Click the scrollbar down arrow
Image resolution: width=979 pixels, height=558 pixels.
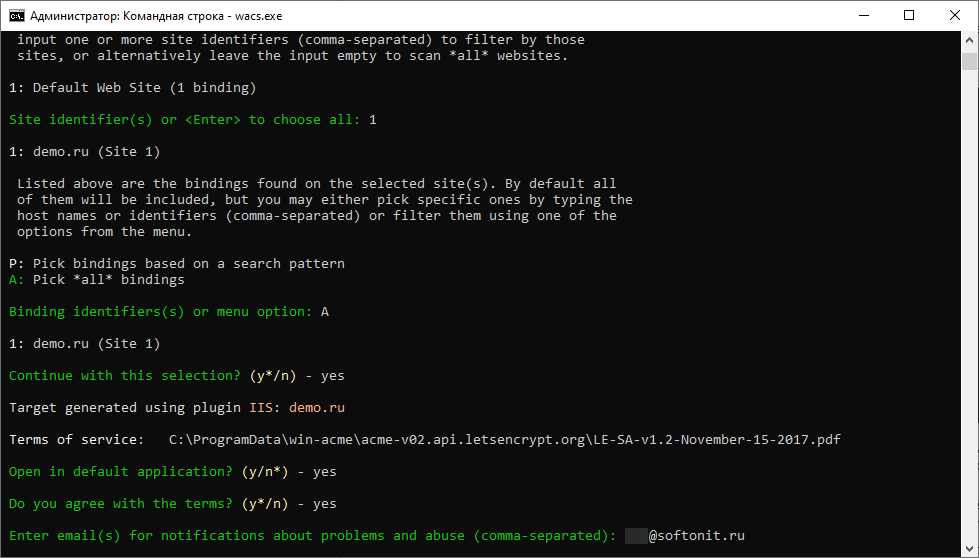click(970, 549)
